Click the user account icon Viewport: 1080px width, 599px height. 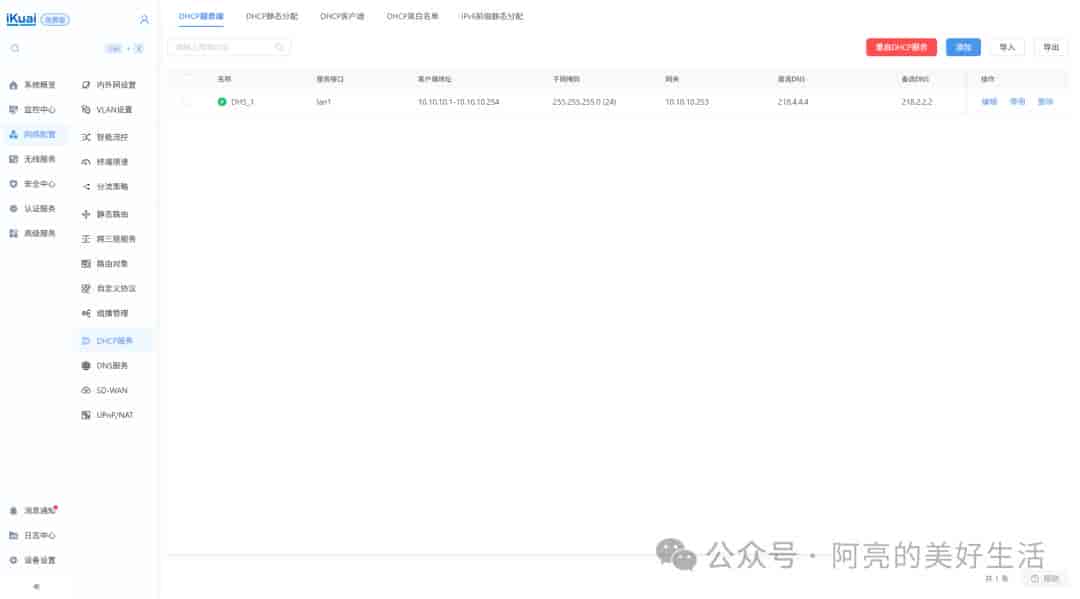point(144,19)
